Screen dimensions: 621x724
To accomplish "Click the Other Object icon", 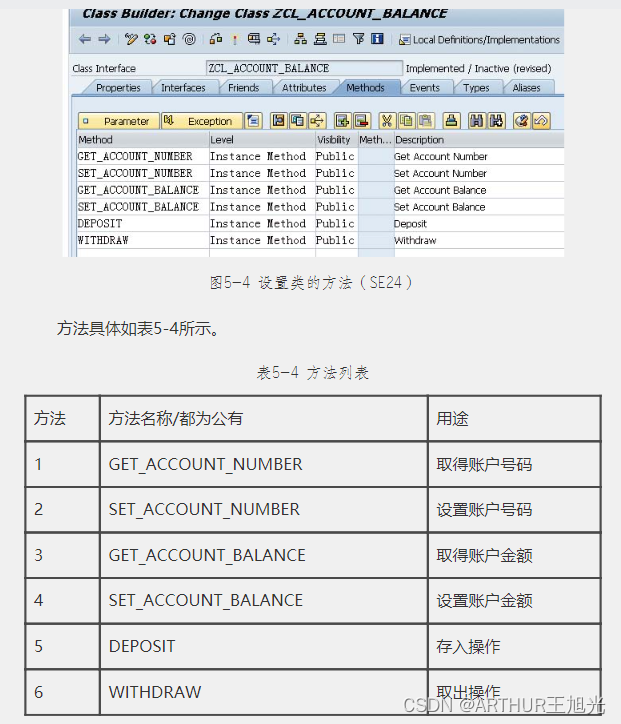I will 170,39.
